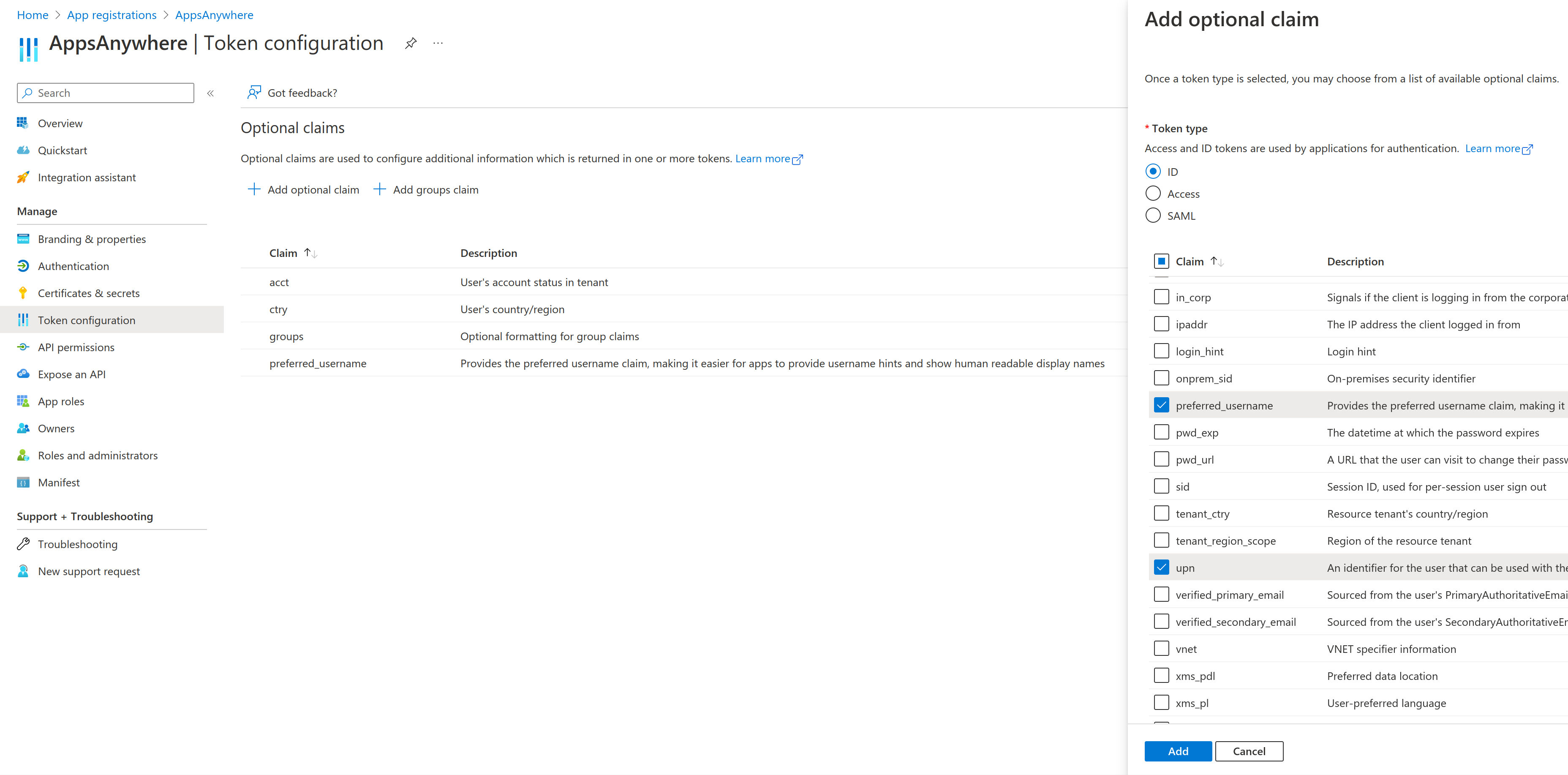Select the Access token type radio
This screenshot has width=1568, height=775.
(x=1153, y=194)
